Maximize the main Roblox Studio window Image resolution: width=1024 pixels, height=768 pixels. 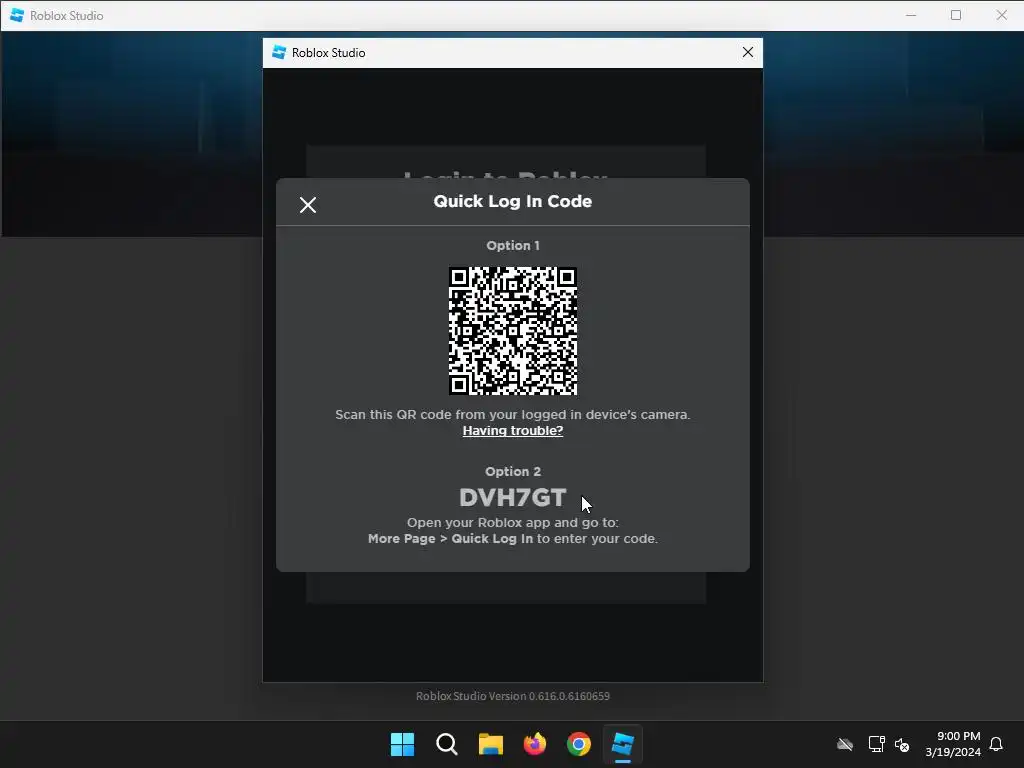tap(956, 15)
